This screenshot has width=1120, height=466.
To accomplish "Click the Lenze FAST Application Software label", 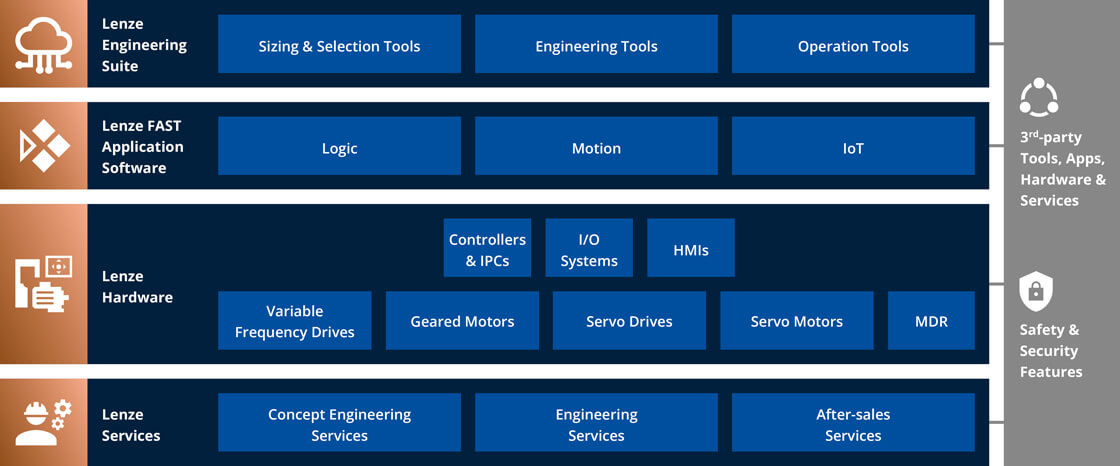I will (143, 147).
